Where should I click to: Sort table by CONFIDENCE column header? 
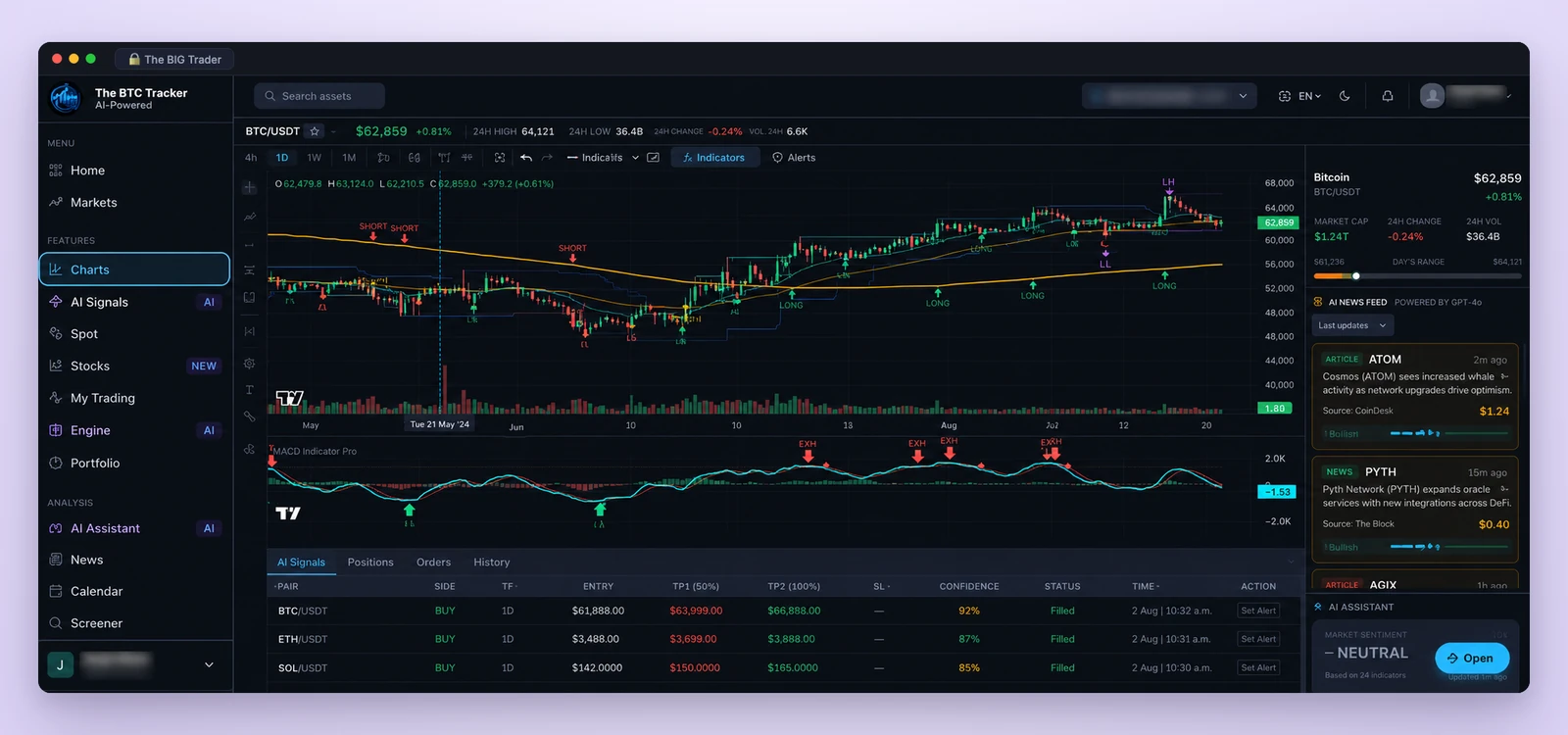pyautogui.click(x=969, y=587)
